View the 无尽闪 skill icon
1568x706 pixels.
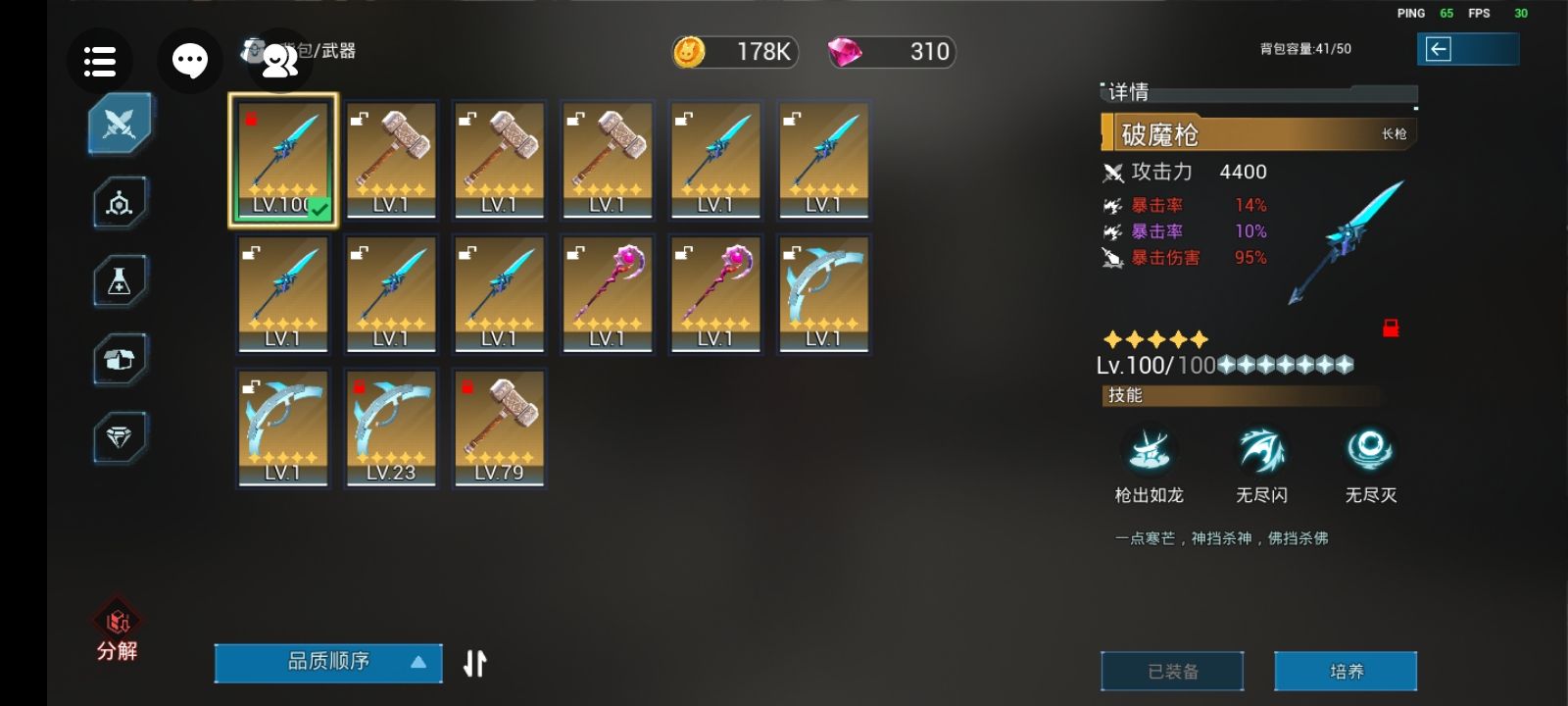(1261, 450)
